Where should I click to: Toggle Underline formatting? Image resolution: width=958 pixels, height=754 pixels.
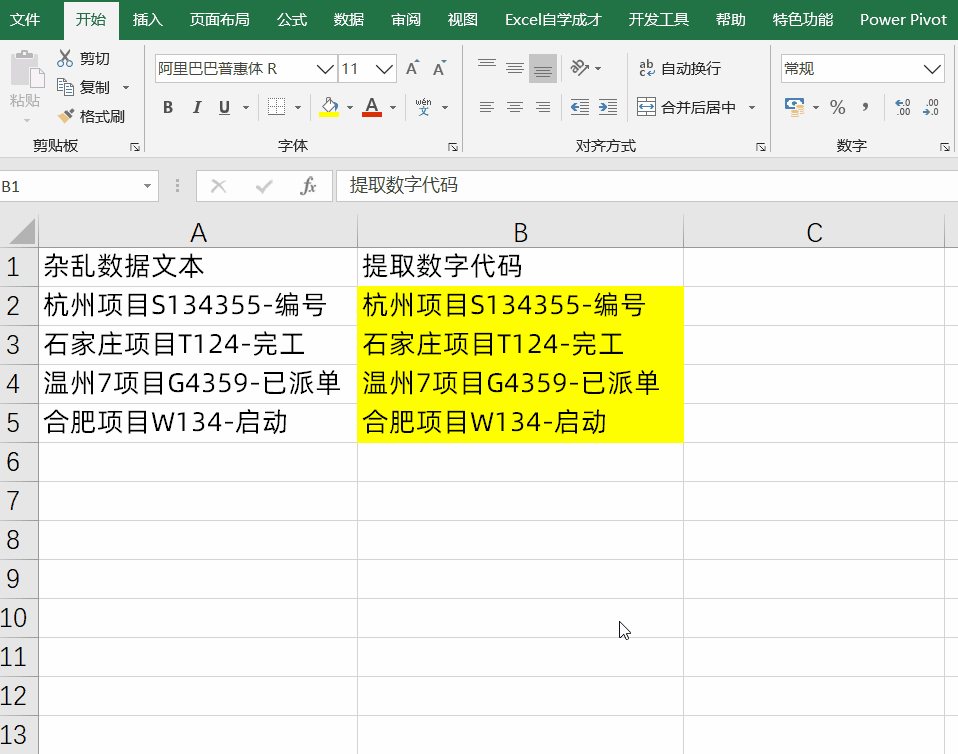tap(224, 108)
